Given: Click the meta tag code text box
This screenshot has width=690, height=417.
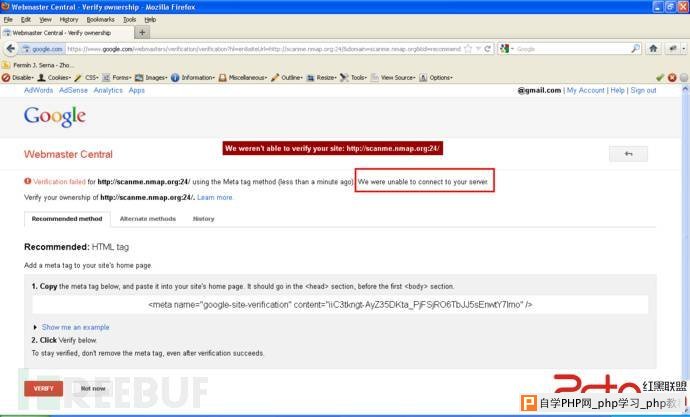Looking at the screenshot, I should [340, 304].
